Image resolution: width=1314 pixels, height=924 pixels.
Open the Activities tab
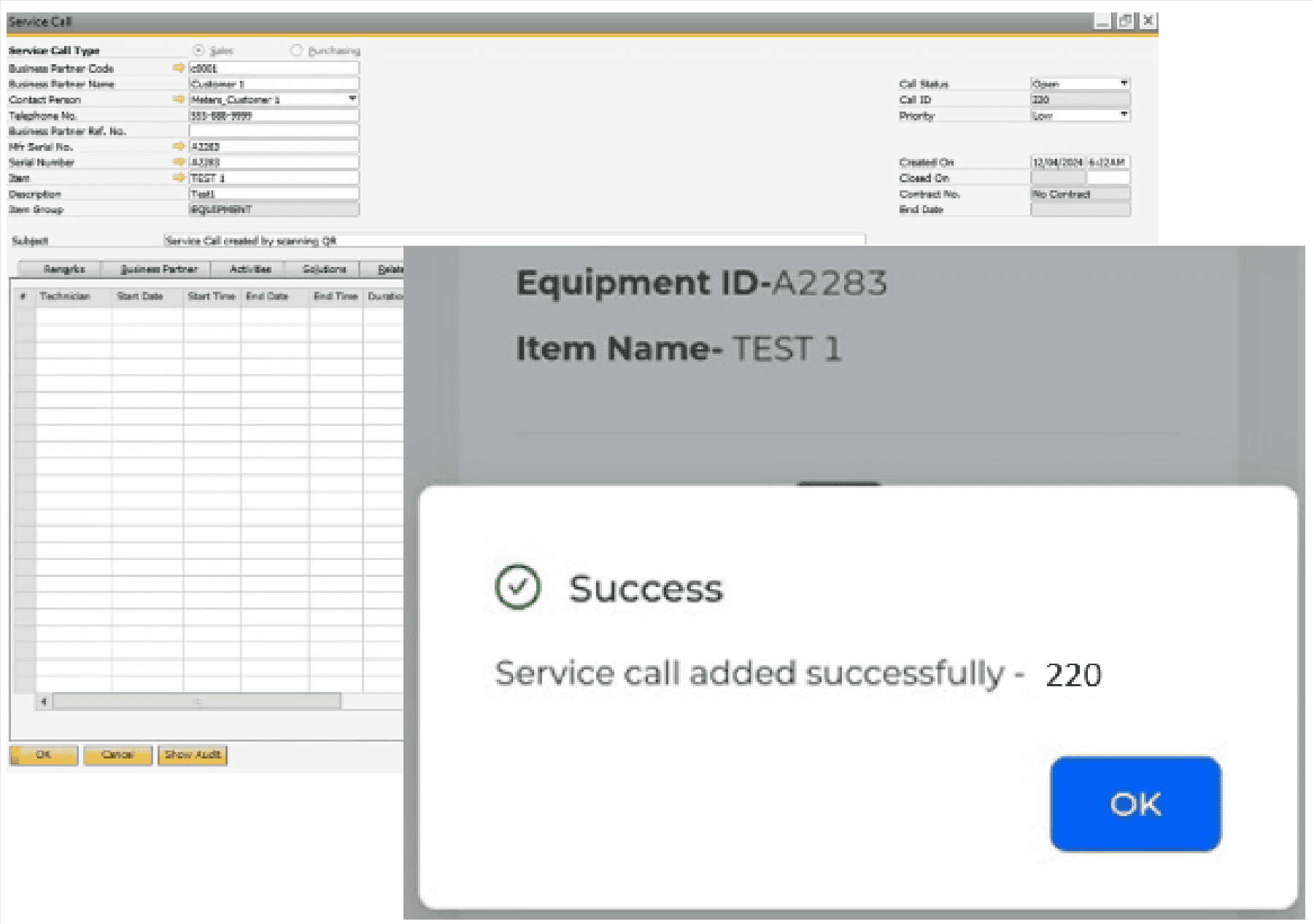pos(250,269)
